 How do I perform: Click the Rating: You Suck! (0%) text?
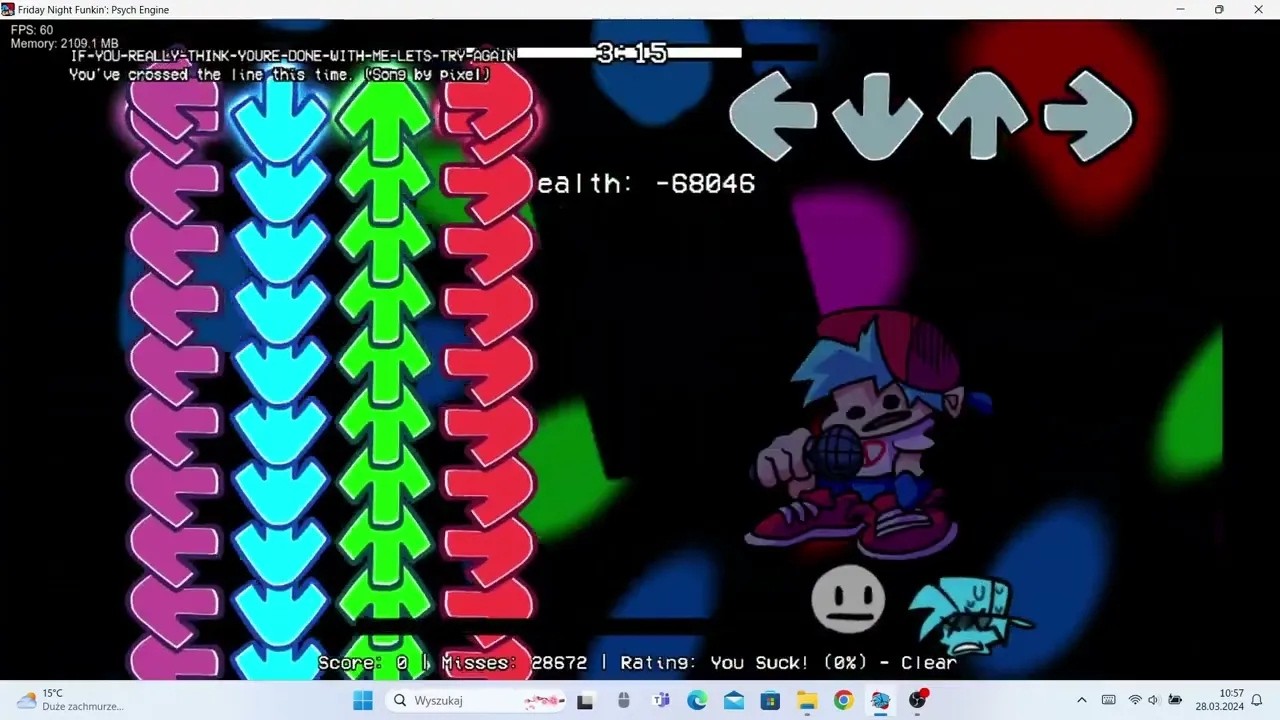point(743,663)
